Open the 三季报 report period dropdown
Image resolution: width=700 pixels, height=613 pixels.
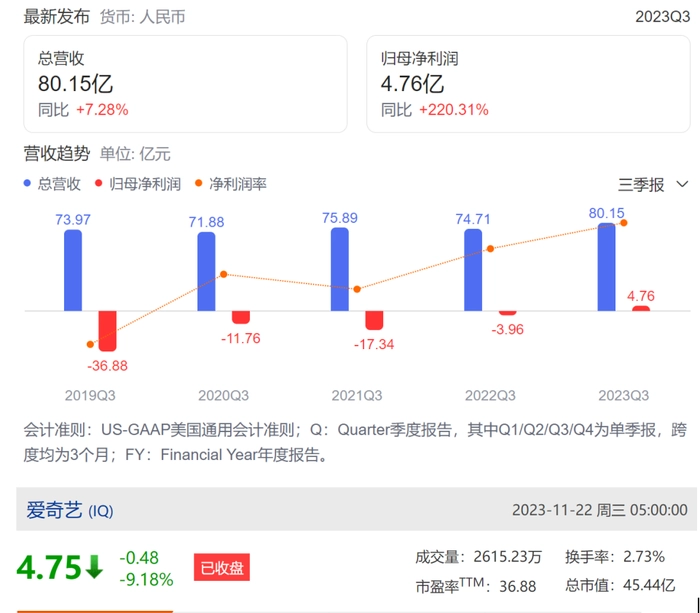point(653,184)
